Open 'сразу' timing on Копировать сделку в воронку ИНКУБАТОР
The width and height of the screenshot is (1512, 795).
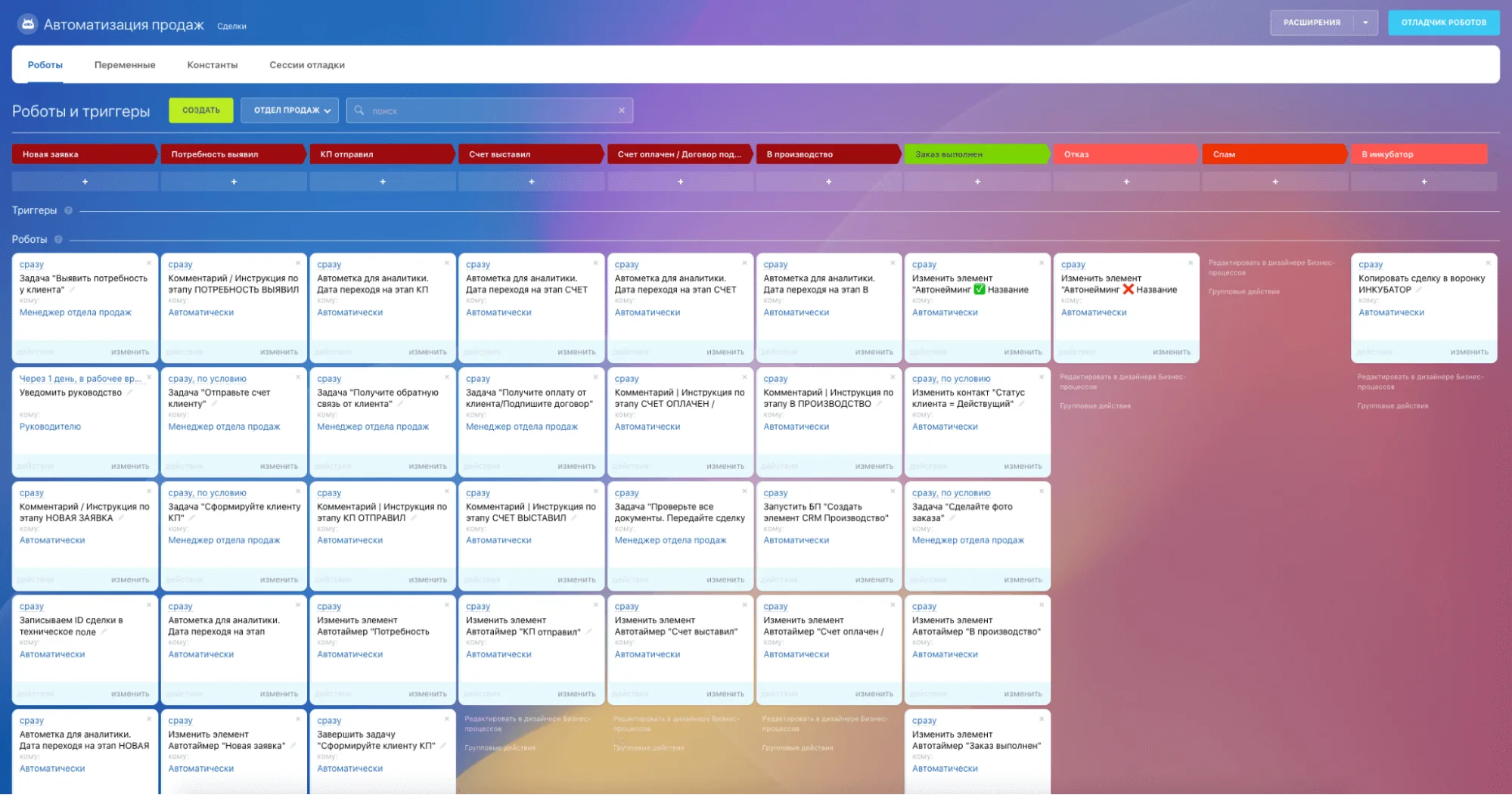[x=1370, y=265]
